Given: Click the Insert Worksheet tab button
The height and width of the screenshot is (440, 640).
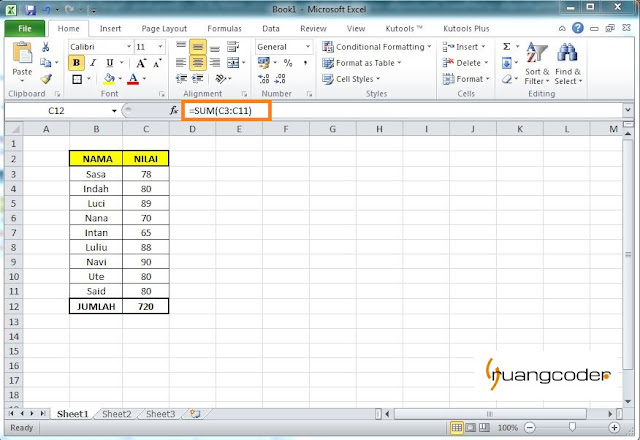Looking at the screenshot, I should click(x=196, y=414).
